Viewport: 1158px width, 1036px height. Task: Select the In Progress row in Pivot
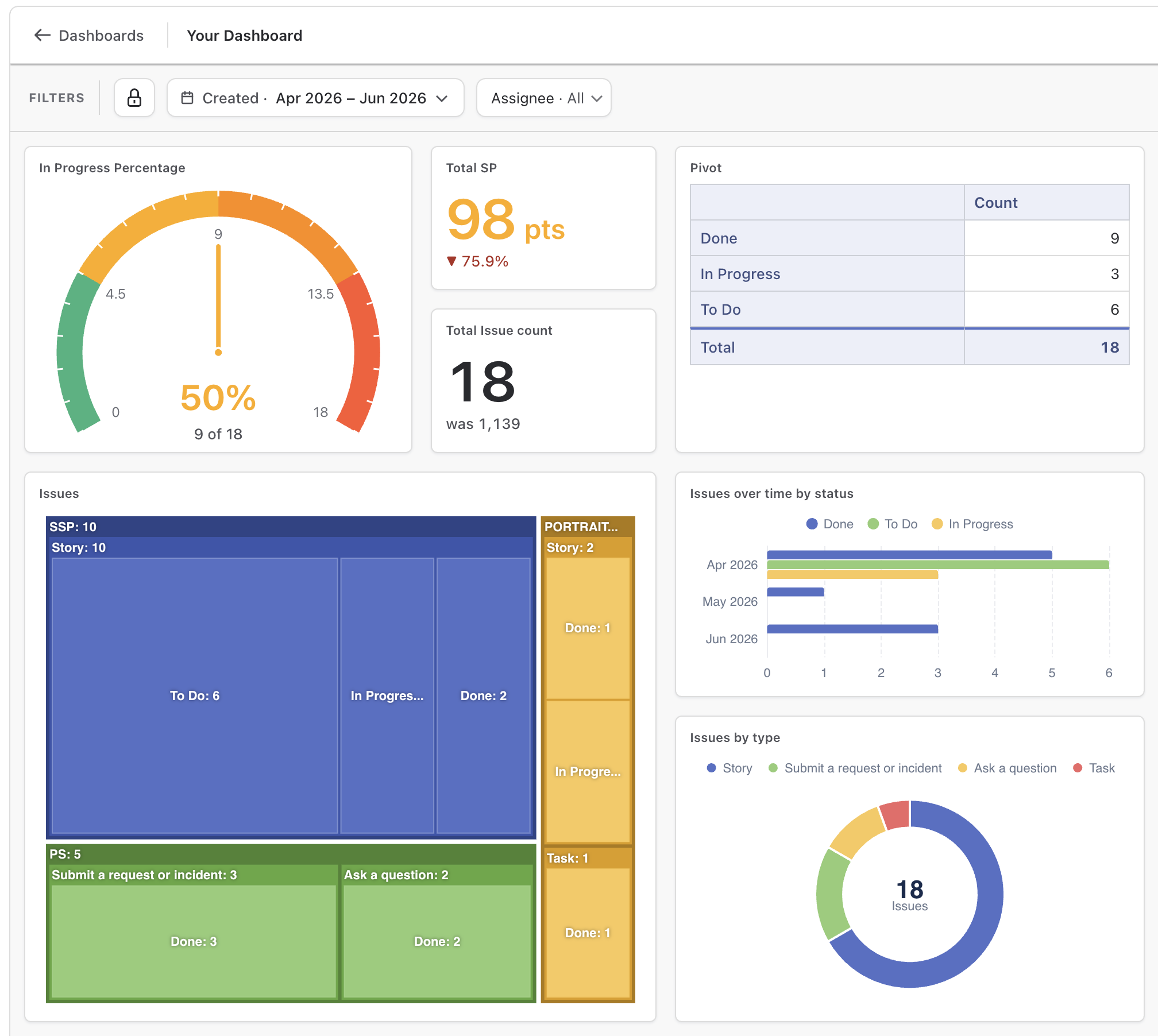point(910,274)
